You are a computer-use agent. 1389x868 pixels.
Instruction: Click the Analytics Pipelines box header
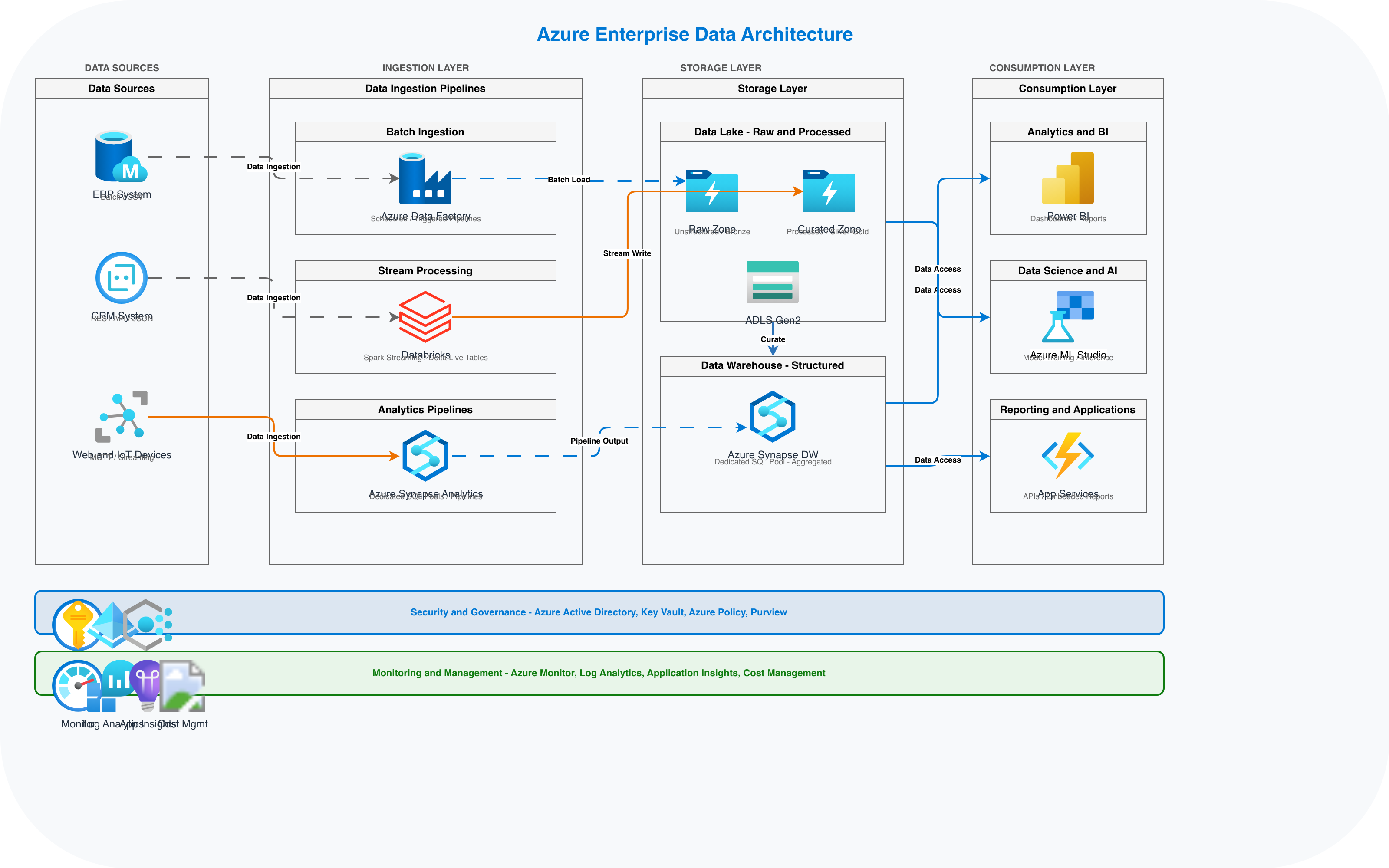pyautogui.click(x=425, y=410)
